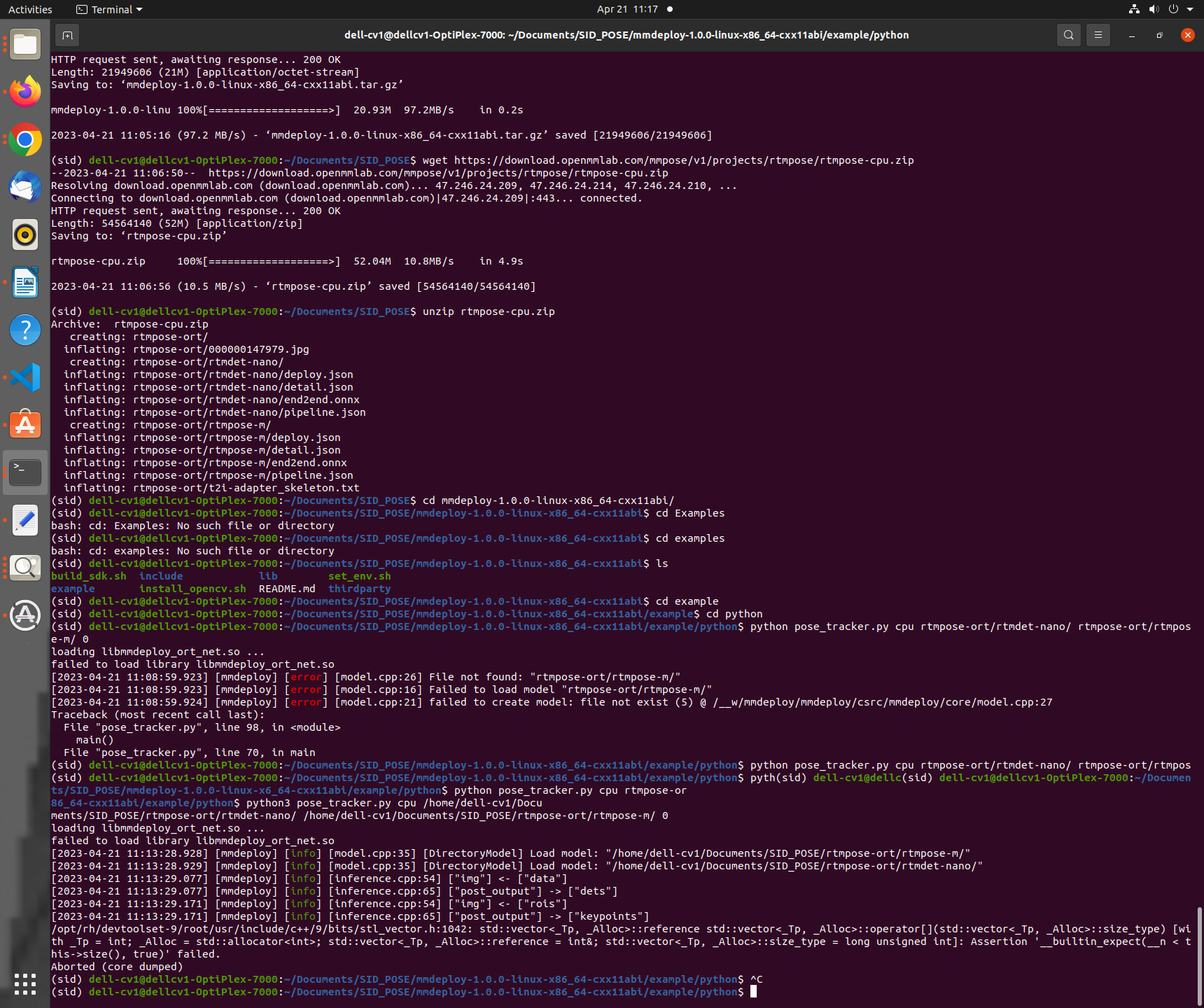The width and height of the screenshot is (1204, 1008).
Task: Open Rhythmbox music player from the dock
Action: point(25,234)
